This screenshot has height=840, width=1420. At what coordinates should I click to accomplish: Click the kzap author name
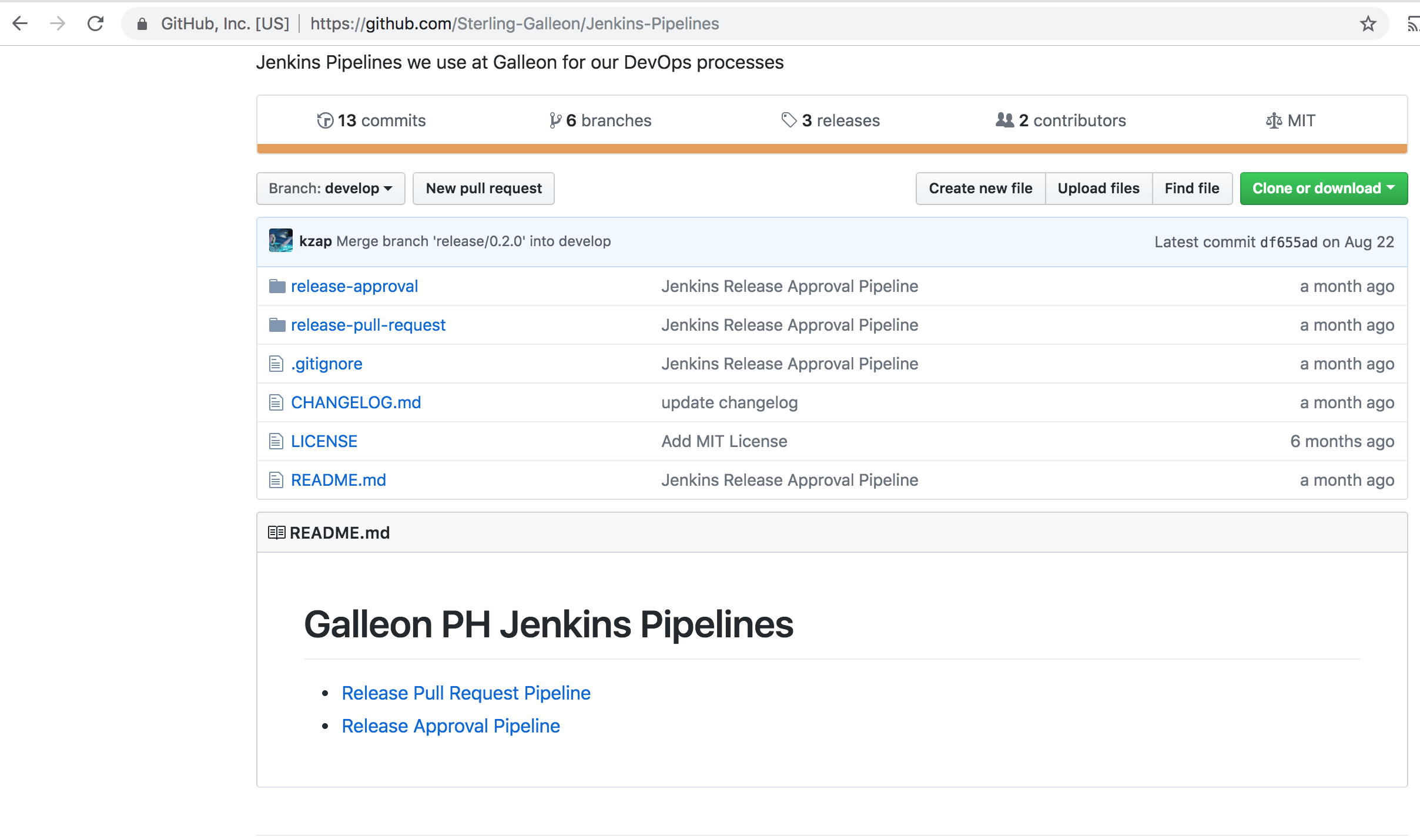[x=316, y=241]
